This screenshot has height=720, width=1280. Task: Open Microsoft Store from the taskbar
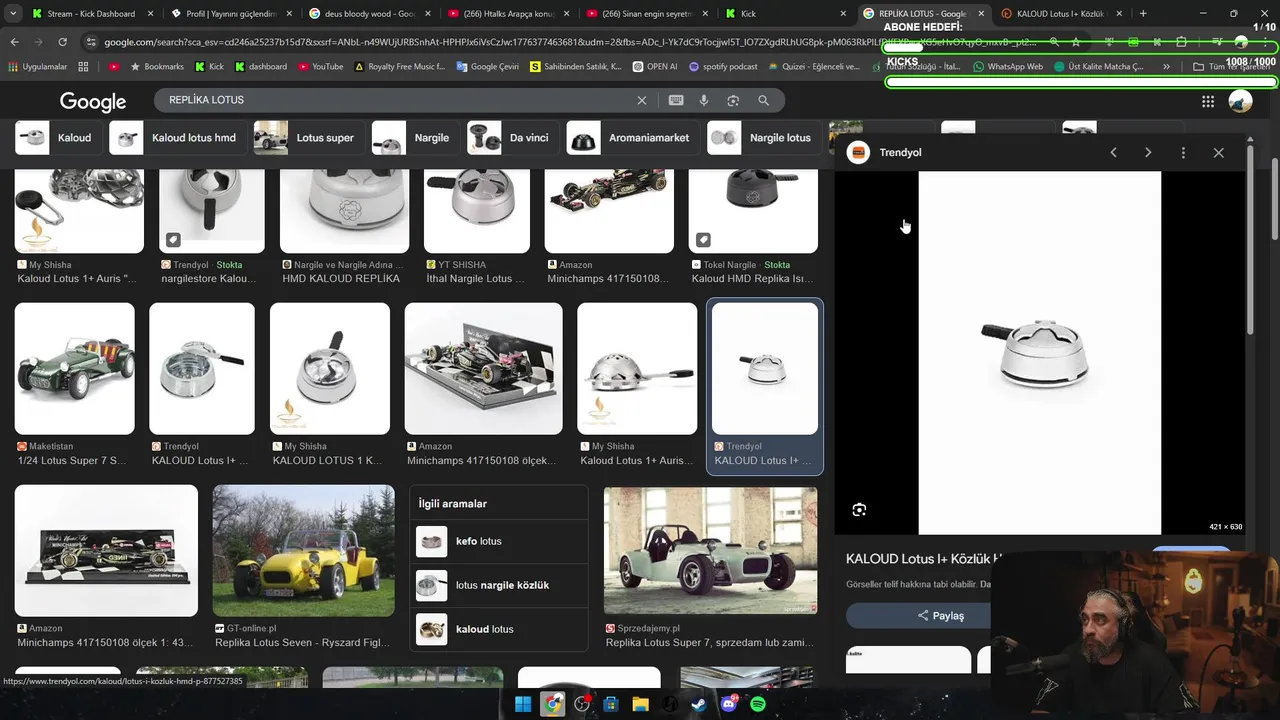coord(611,704)
